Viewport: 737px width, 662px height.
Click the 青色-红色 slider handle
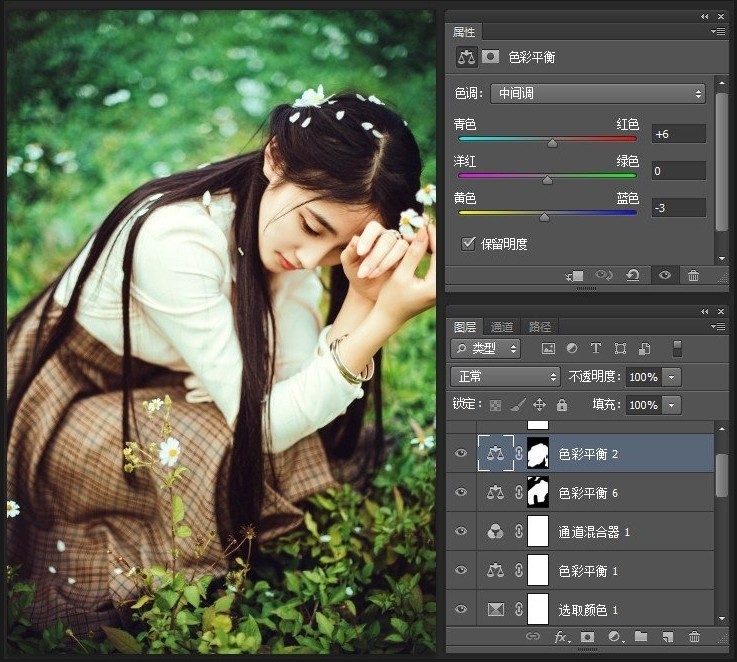pos(552,143)
